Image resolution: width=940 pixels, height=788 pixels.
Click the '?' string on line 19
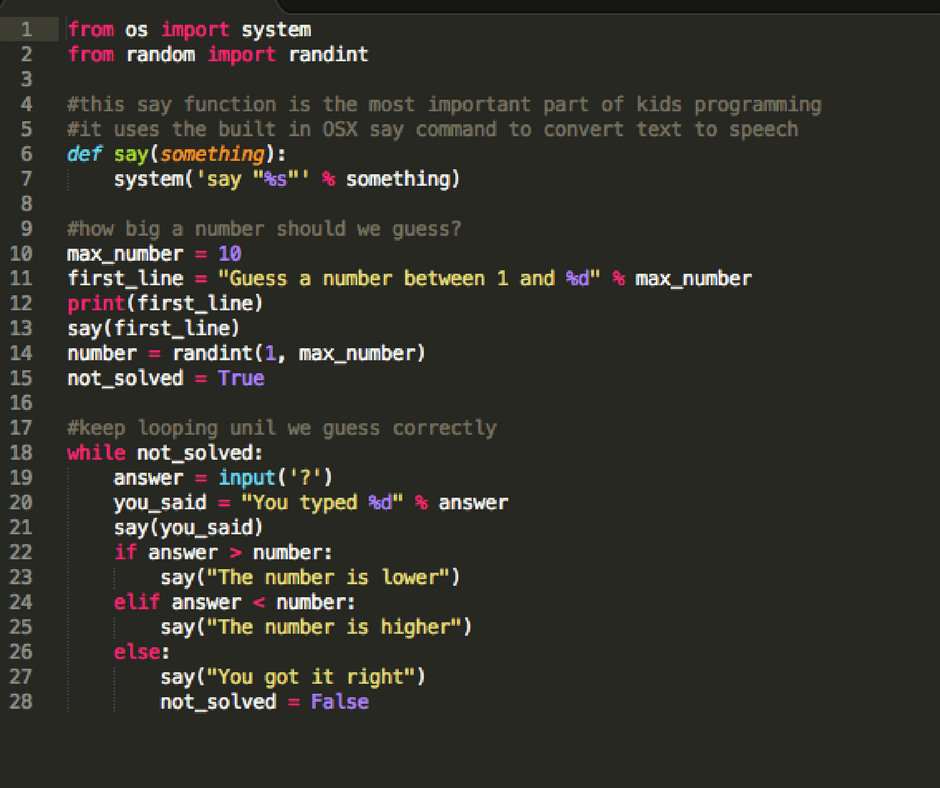click(305, 477)
